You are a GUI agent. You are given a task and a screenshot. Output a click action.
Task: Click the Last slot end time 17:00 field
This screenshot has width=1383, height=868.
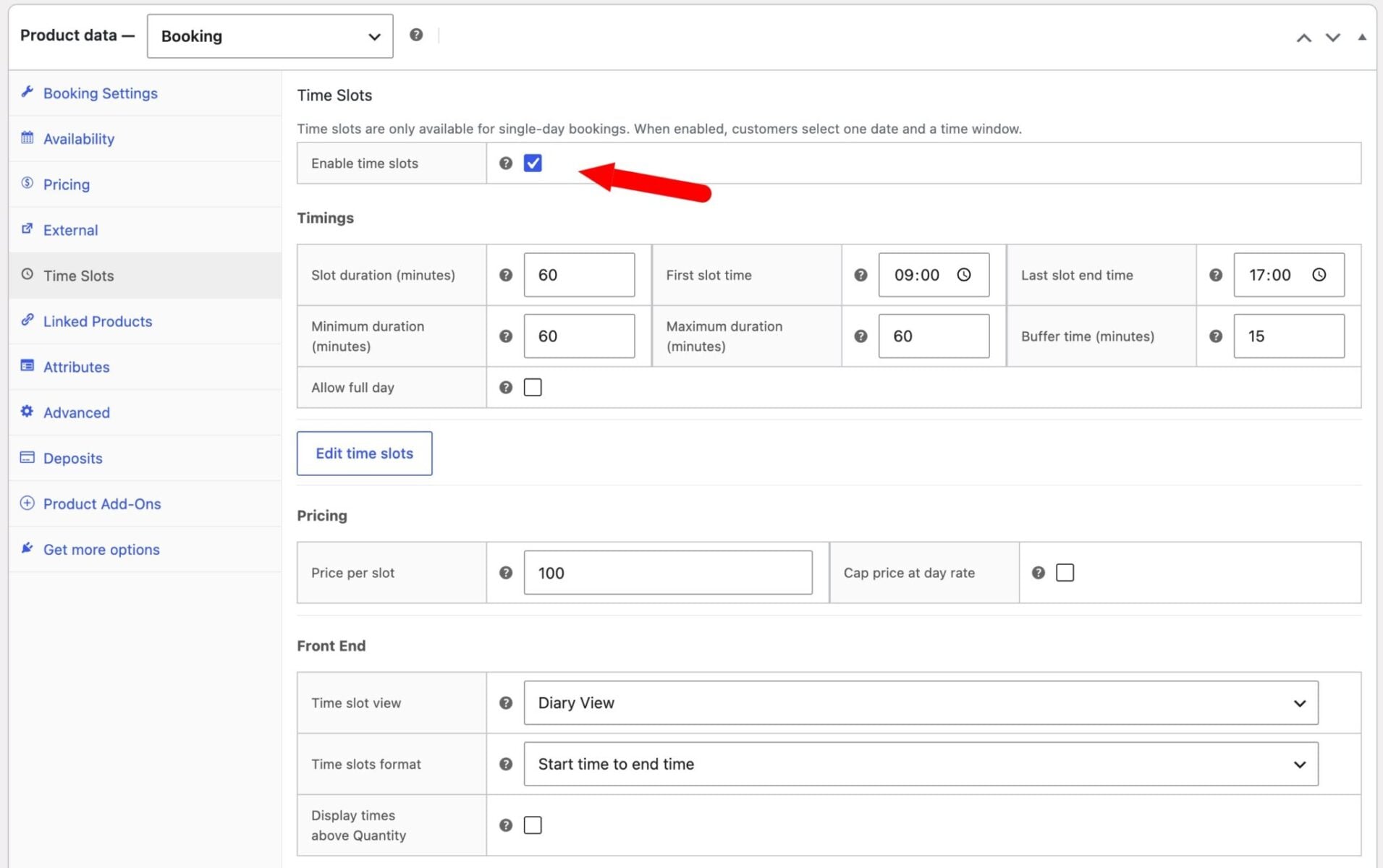[x=1289, y=275]
